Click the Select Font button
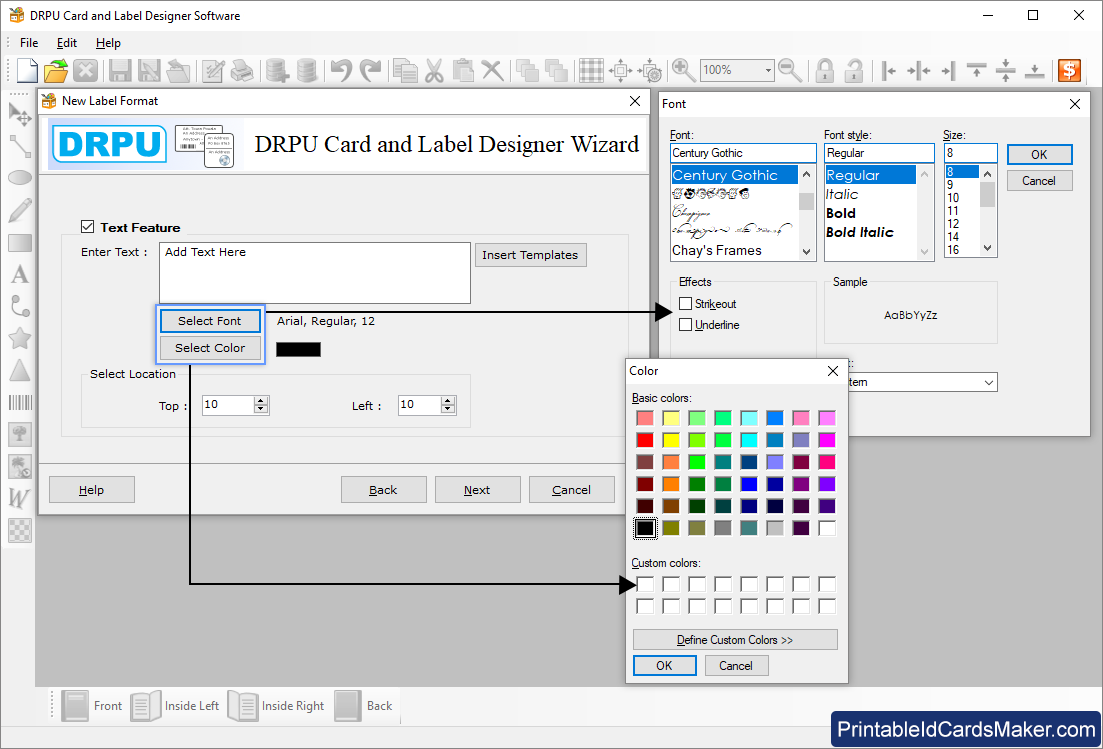1103x749 pixels. [210, 321]
